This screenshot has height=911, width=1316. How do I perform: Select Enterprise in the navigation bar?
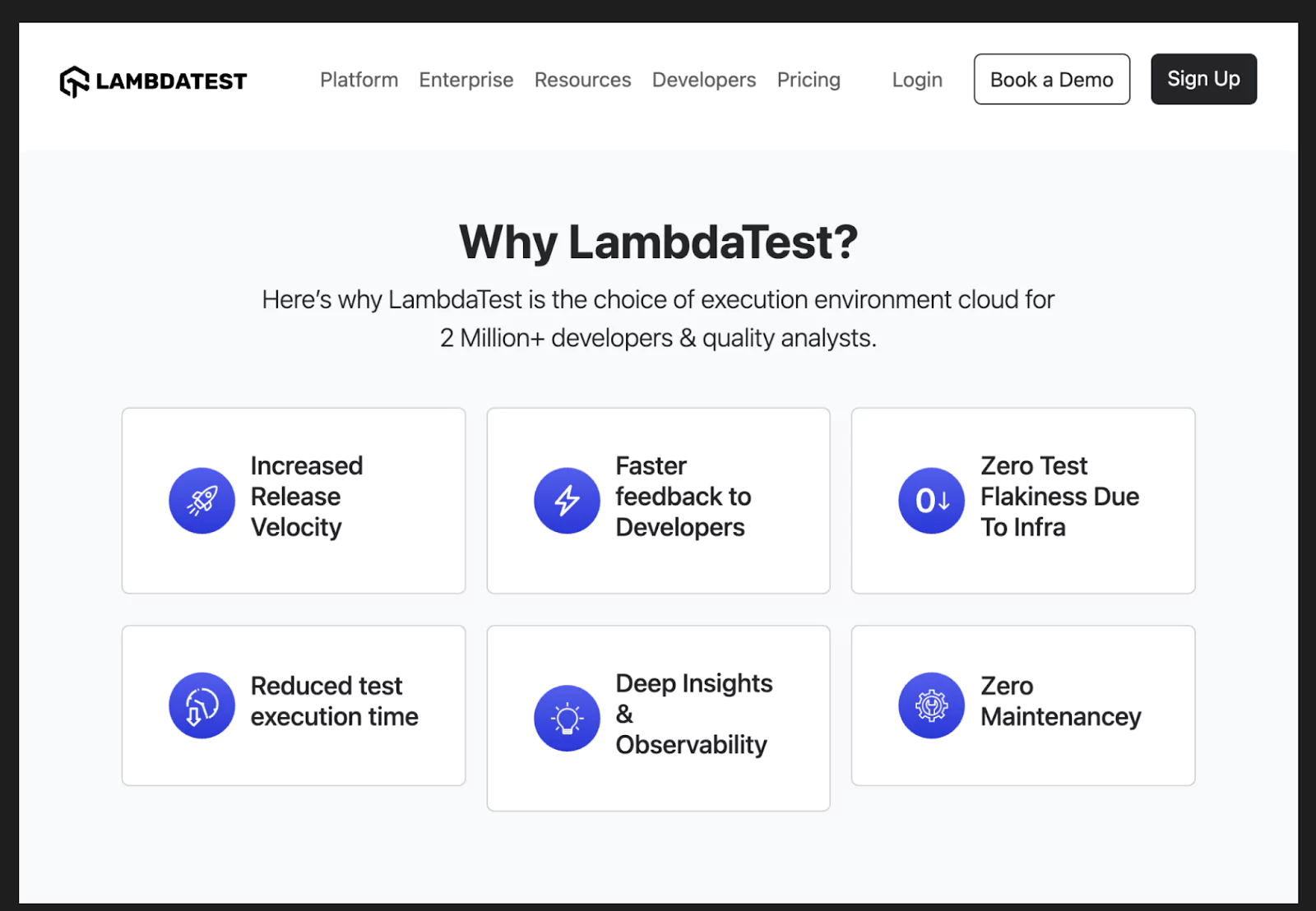[466, 80]
